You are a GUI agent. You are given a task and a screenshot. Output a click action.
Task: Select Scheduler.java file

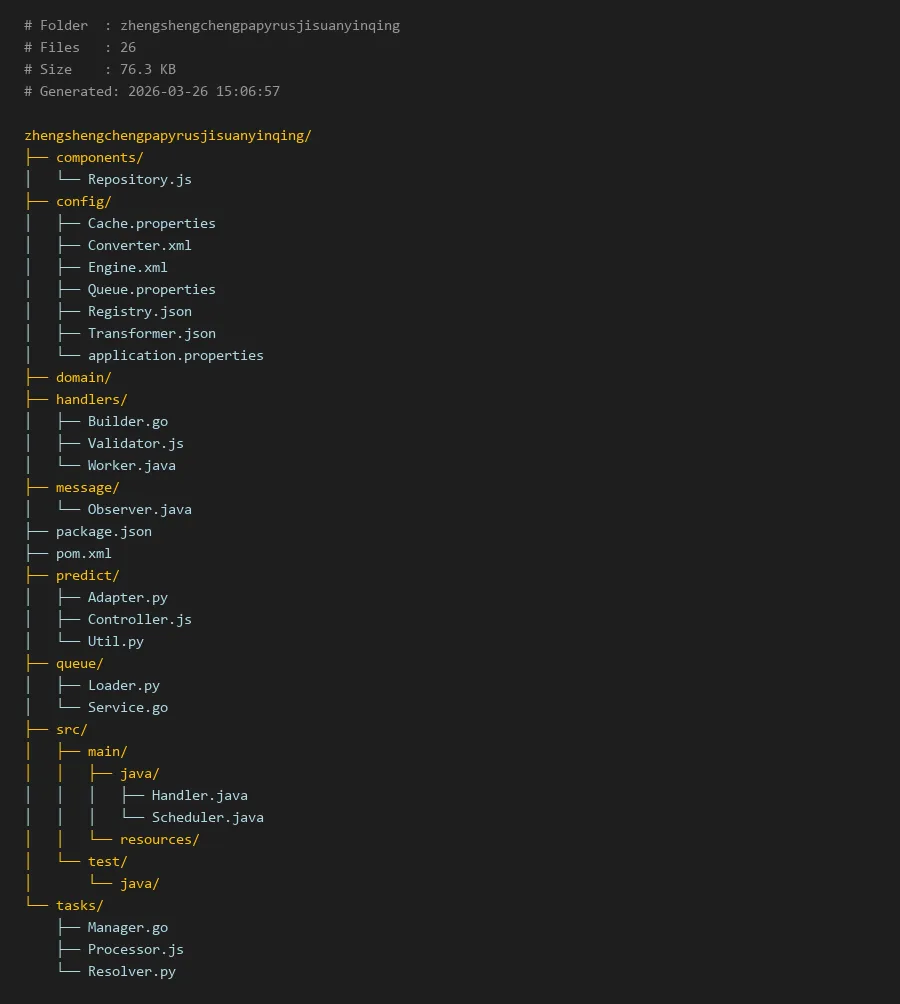pos(207,817)
